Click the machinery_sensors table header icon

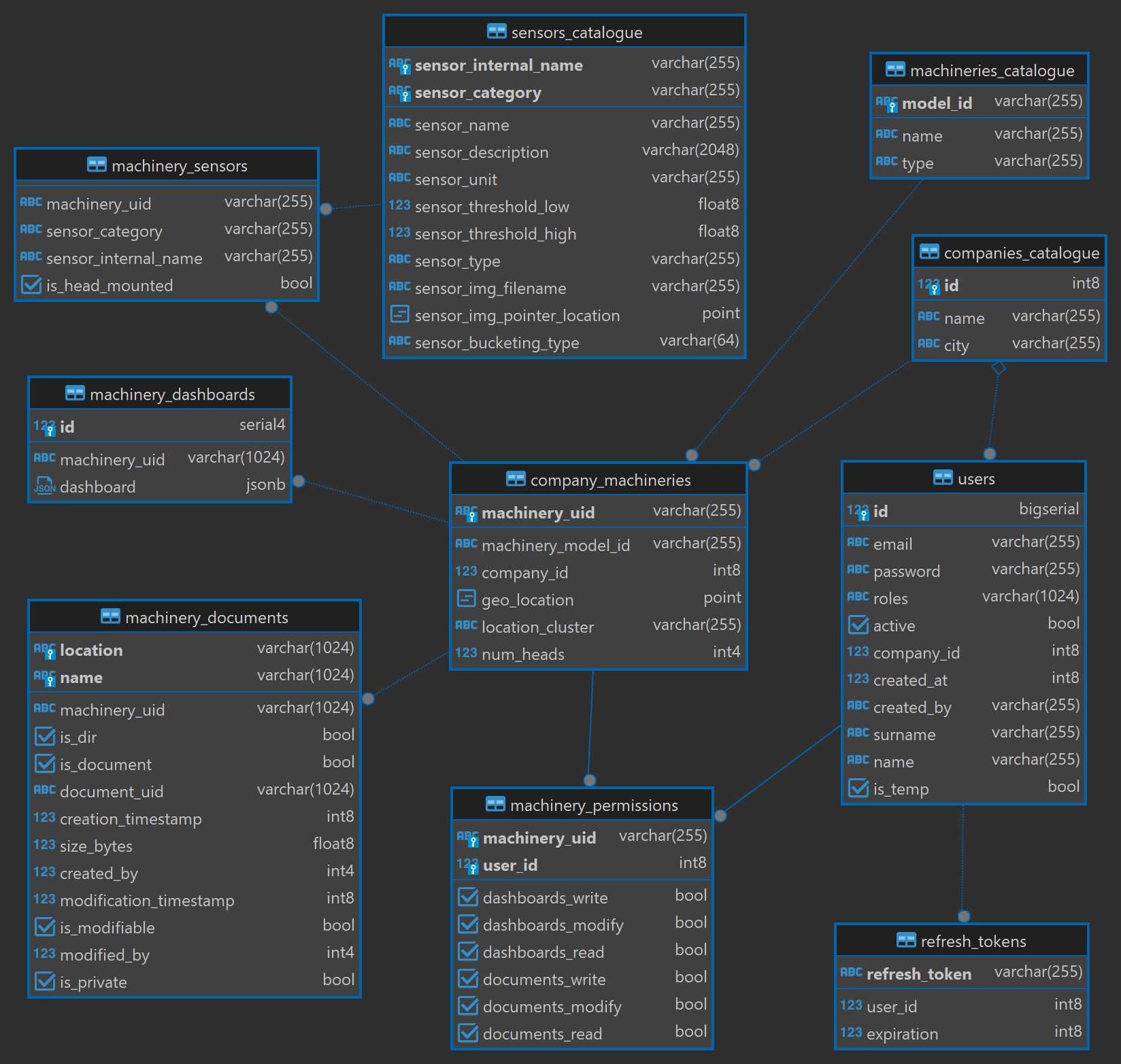click(97, 165)
